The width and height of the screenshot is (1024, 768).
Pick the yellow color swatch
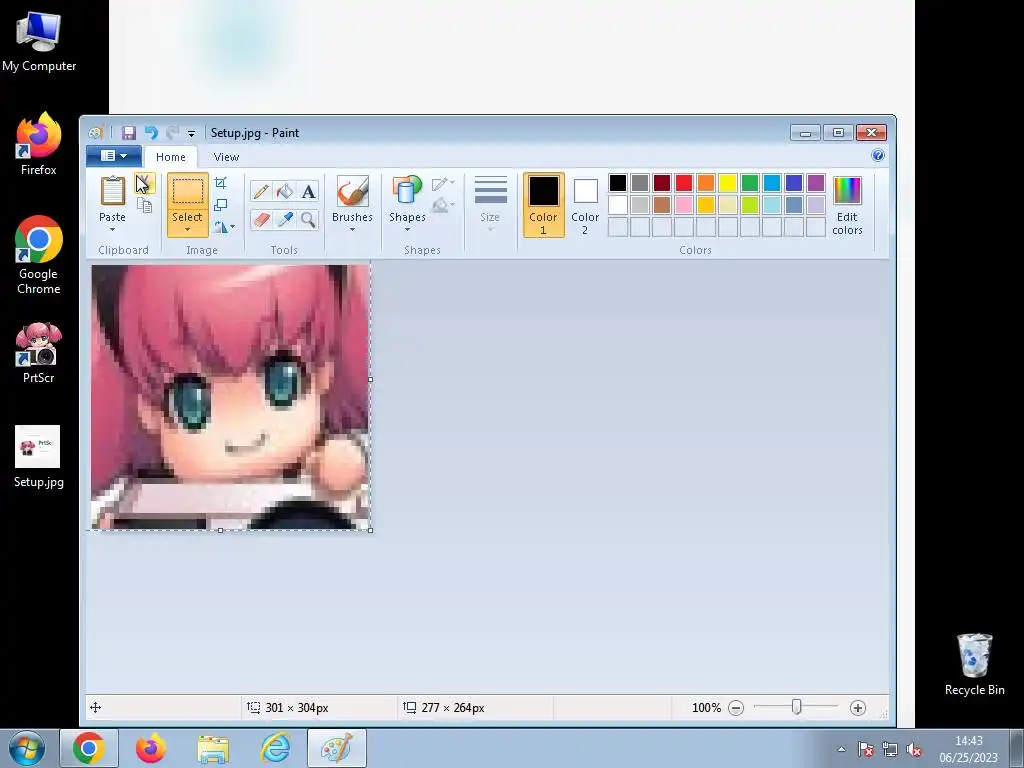click(728, 183)
